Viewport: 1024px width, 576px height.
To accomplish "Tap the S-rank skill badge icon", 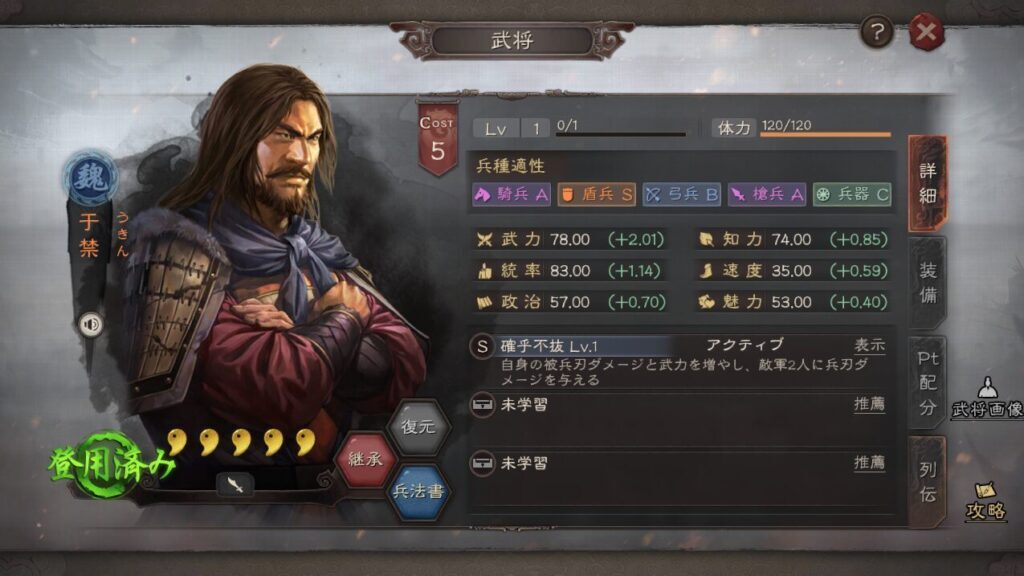I will 482,346.
